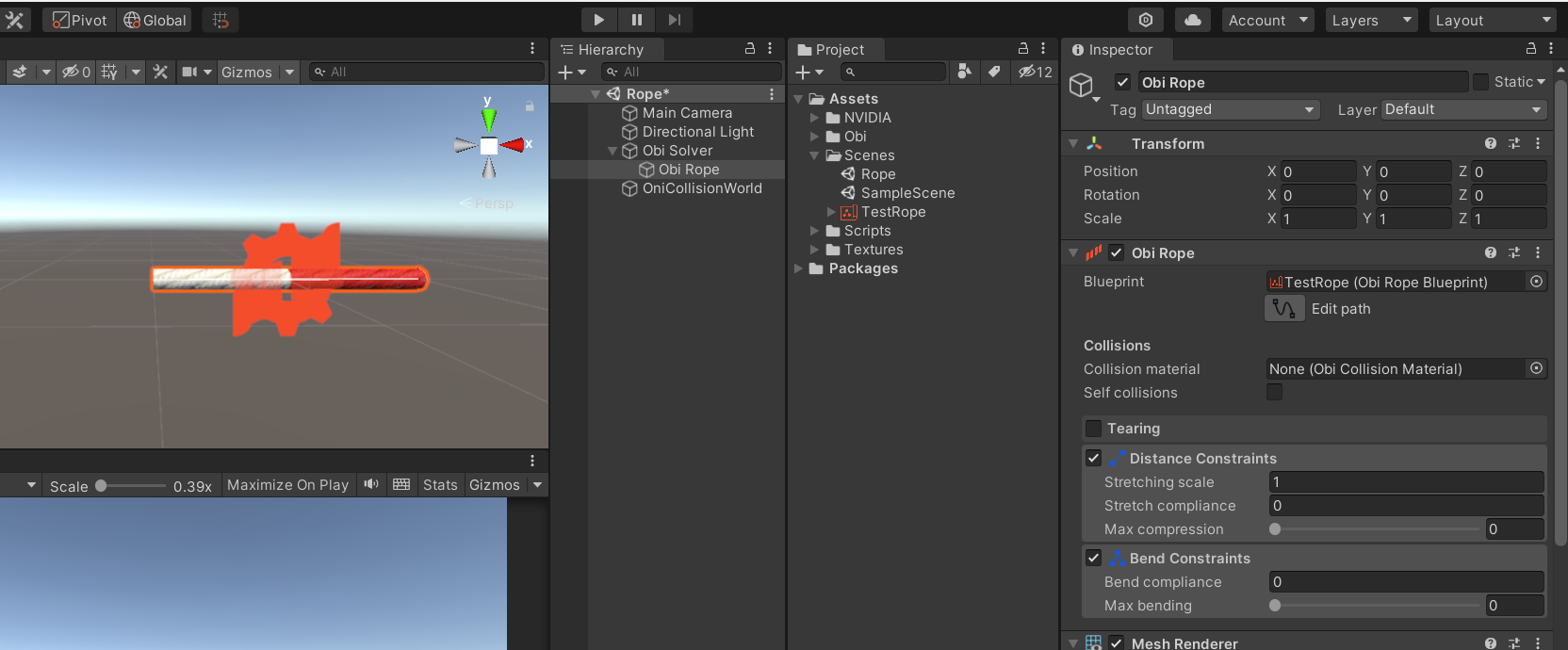This screenshot has width=1568, height=650.
Task: Click the search-by-type icon in the Project toolbar
Action: point(964,72)
